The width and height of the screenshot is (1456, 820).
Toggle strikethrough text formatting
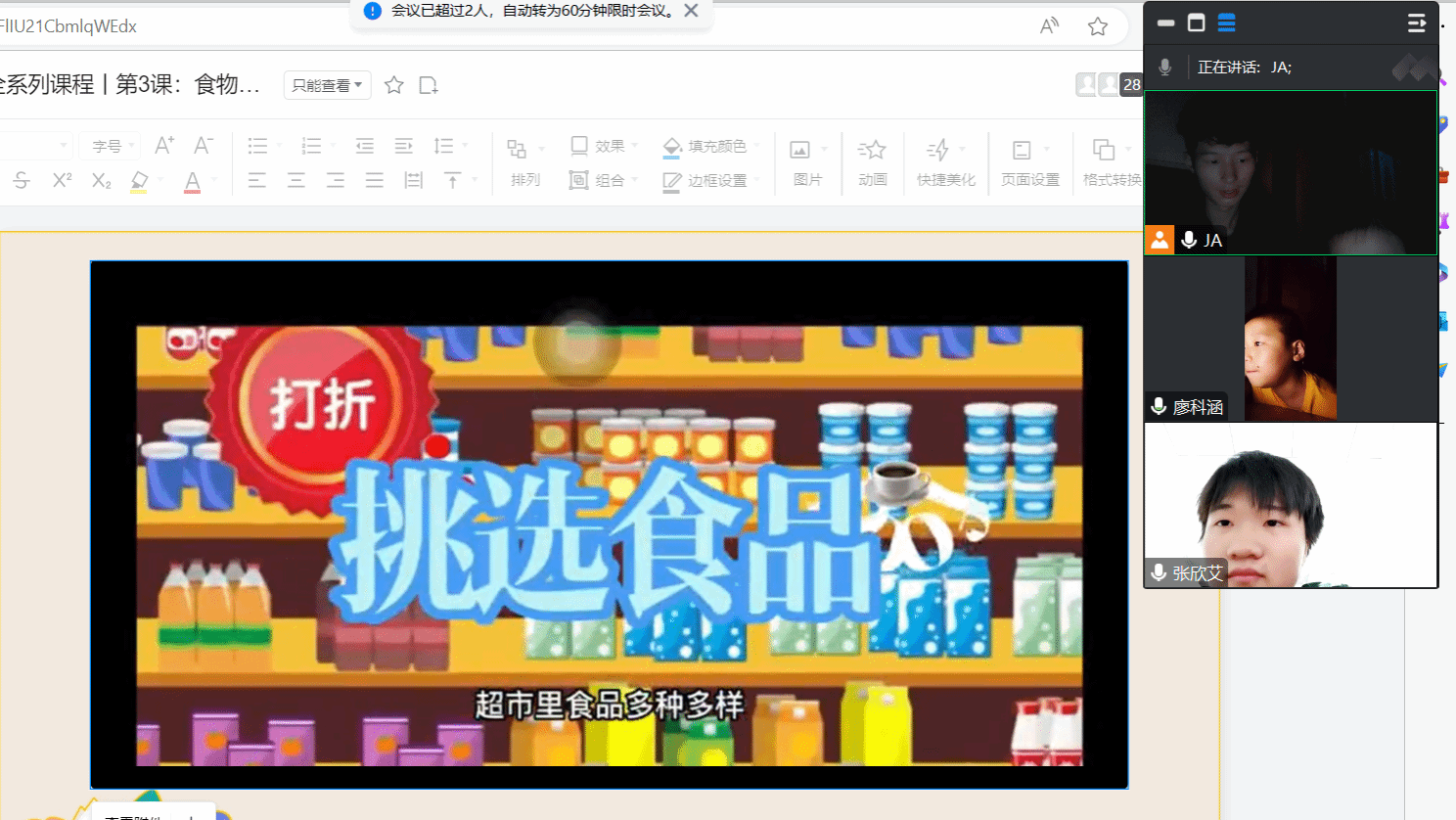(22, 180)
